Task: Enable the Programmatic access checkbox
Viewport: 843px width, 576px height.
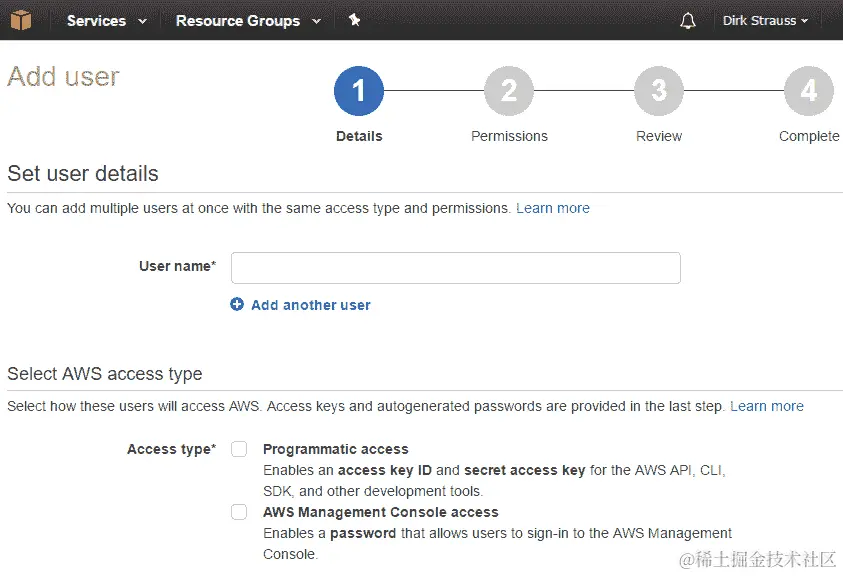Action: (239, 449)
